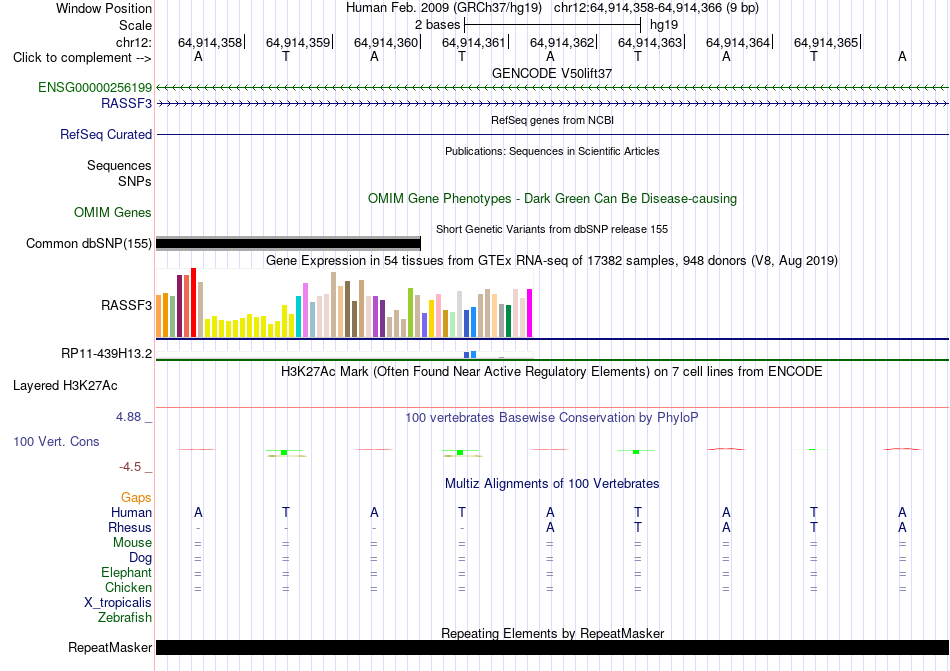This screenshot has height=671, width=950.
Task: Click the -4.5 PhyloP lower limit
Action: point(130,466)
